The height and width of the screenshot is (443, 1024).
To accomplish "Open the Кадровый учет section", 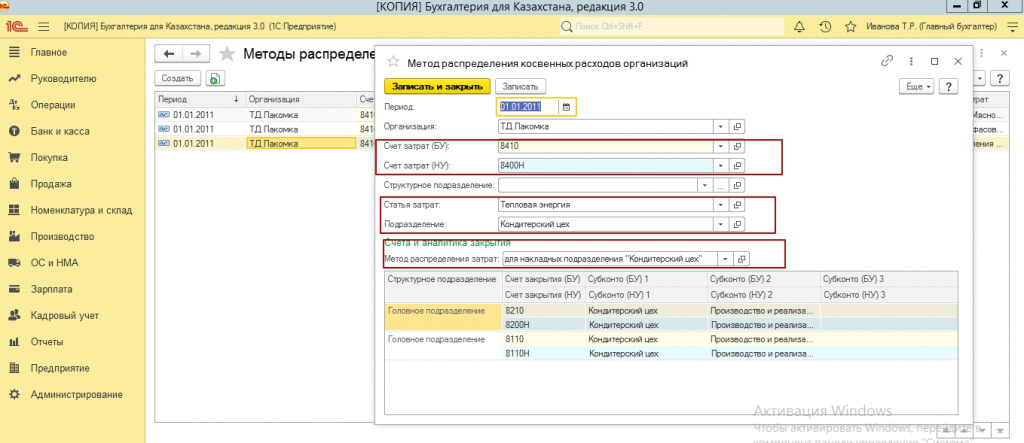I will (x=64, y=316).
